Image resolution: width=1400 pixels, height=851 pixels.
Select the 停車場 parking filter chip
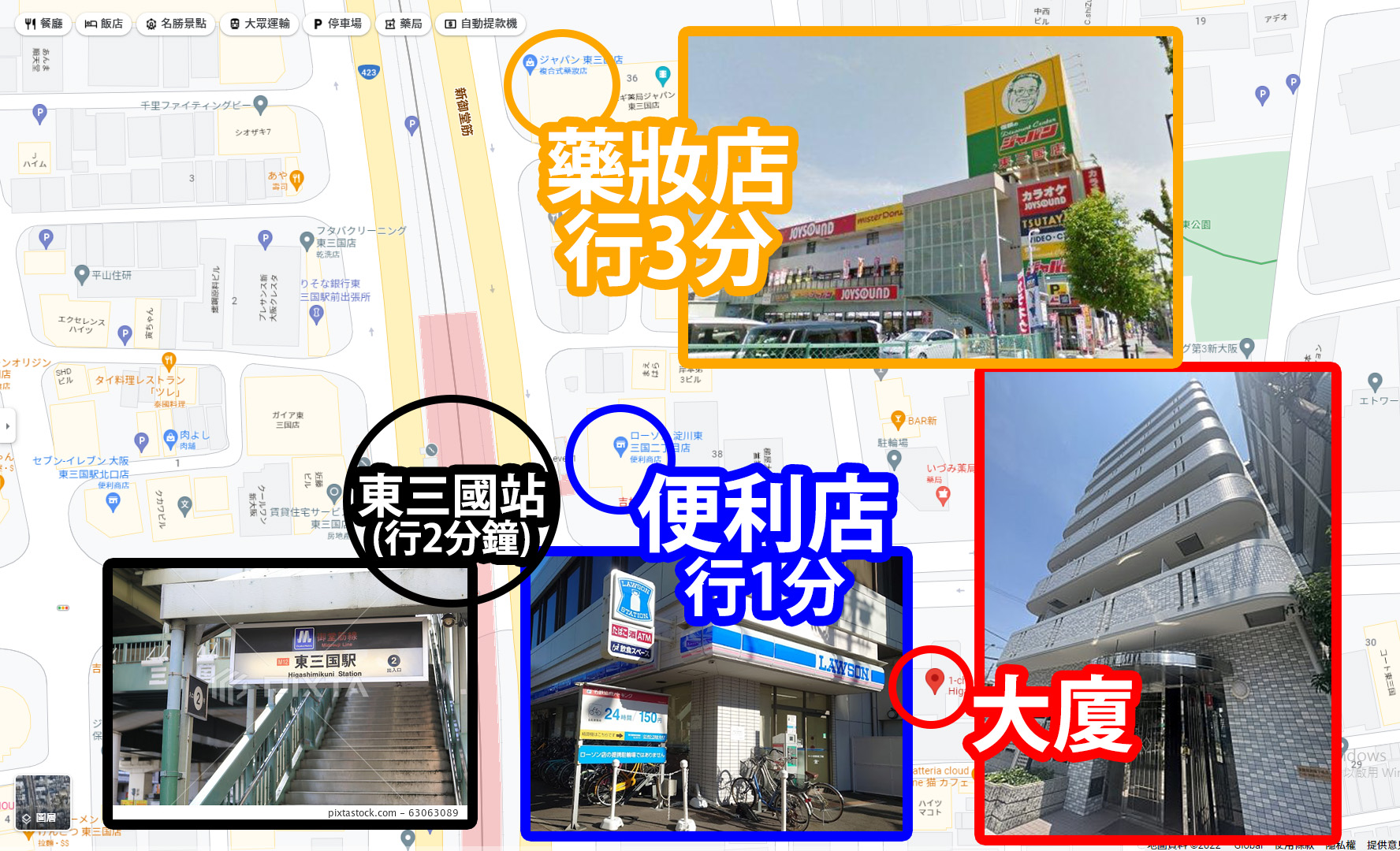(x=337, y=24)
